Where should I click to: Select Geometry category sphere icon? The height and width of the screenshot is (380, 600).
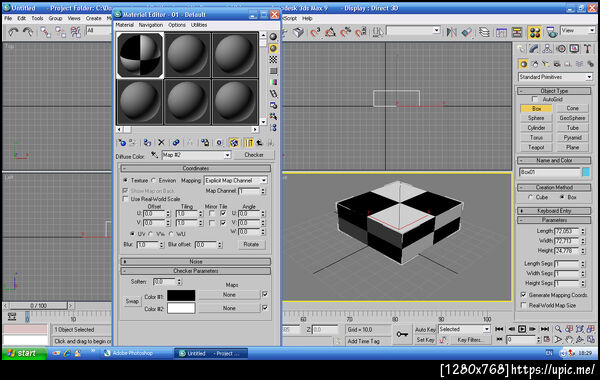pos(523,64)
